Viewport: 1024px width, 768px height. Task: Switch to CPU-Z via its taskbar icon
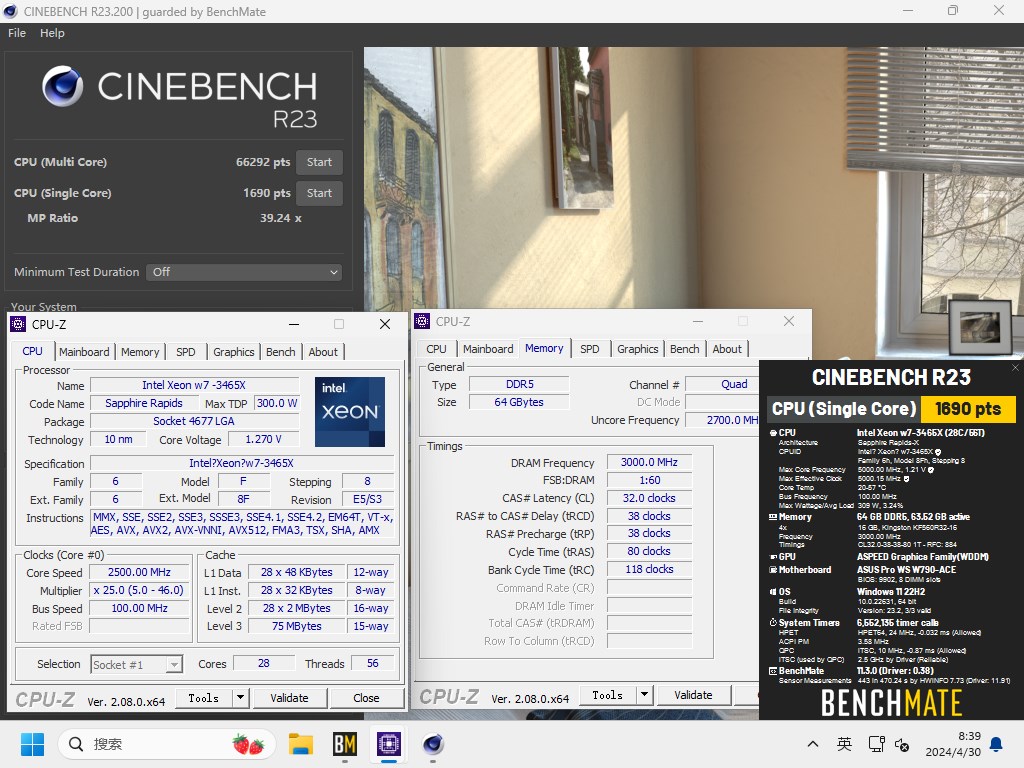click(389, 744)
